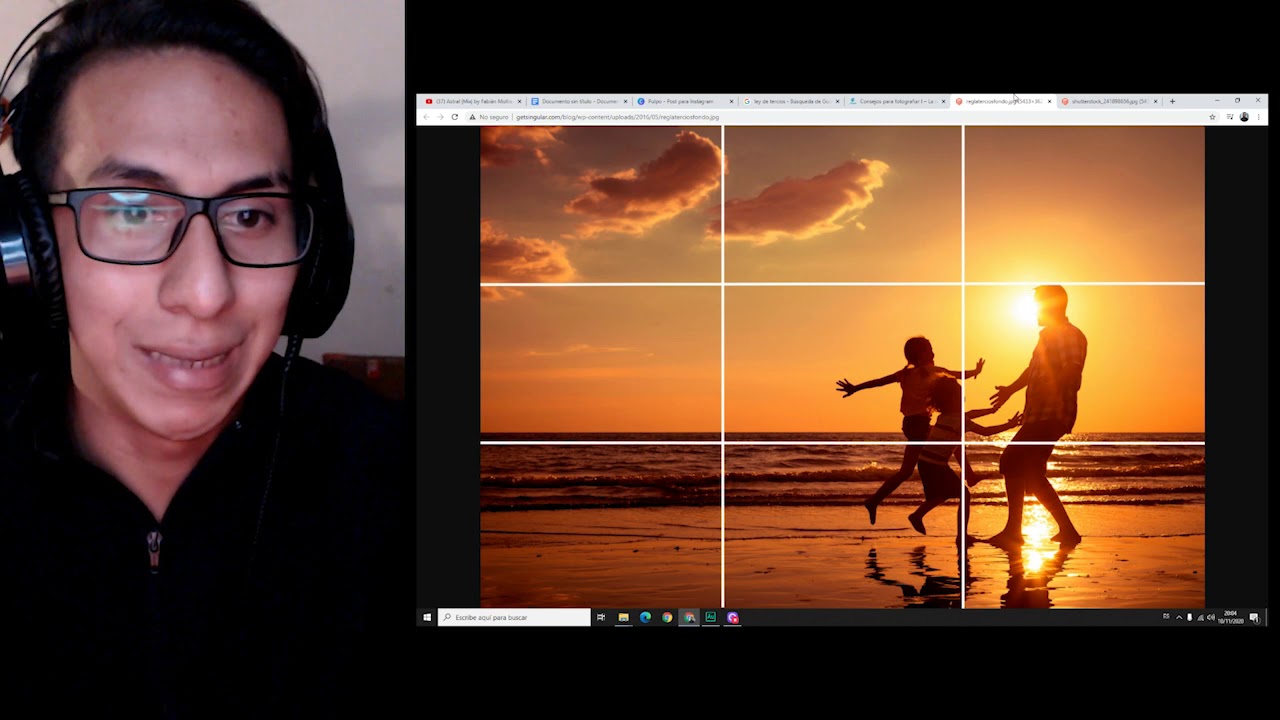This screenshot has height=720, width=1280.
Task: Open File Explorer from the taskbar
Action: 623,618
